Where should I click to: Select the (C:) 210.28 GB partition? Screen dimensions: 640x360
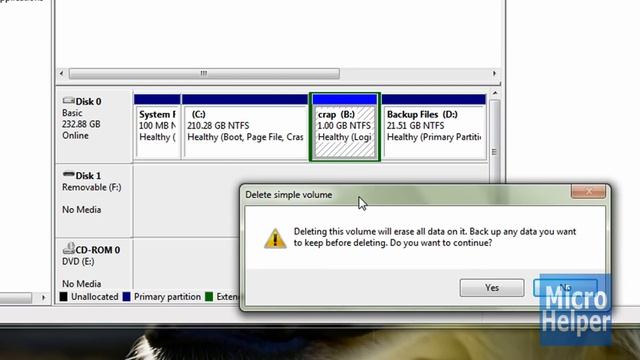tap(244, 127)
